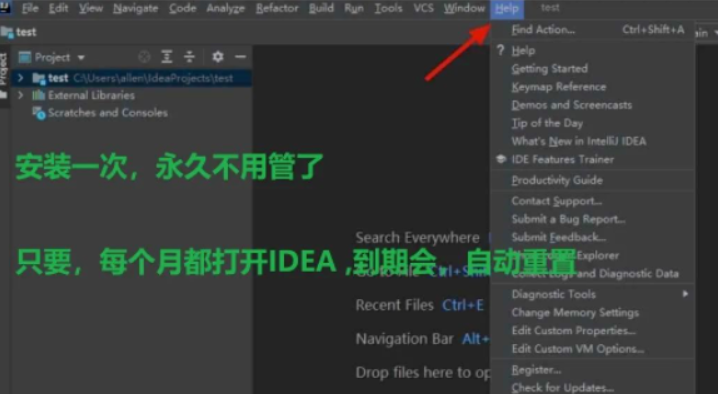Click the project folder icon beside Project
This screenshot has width=718, height=394.
25,57
